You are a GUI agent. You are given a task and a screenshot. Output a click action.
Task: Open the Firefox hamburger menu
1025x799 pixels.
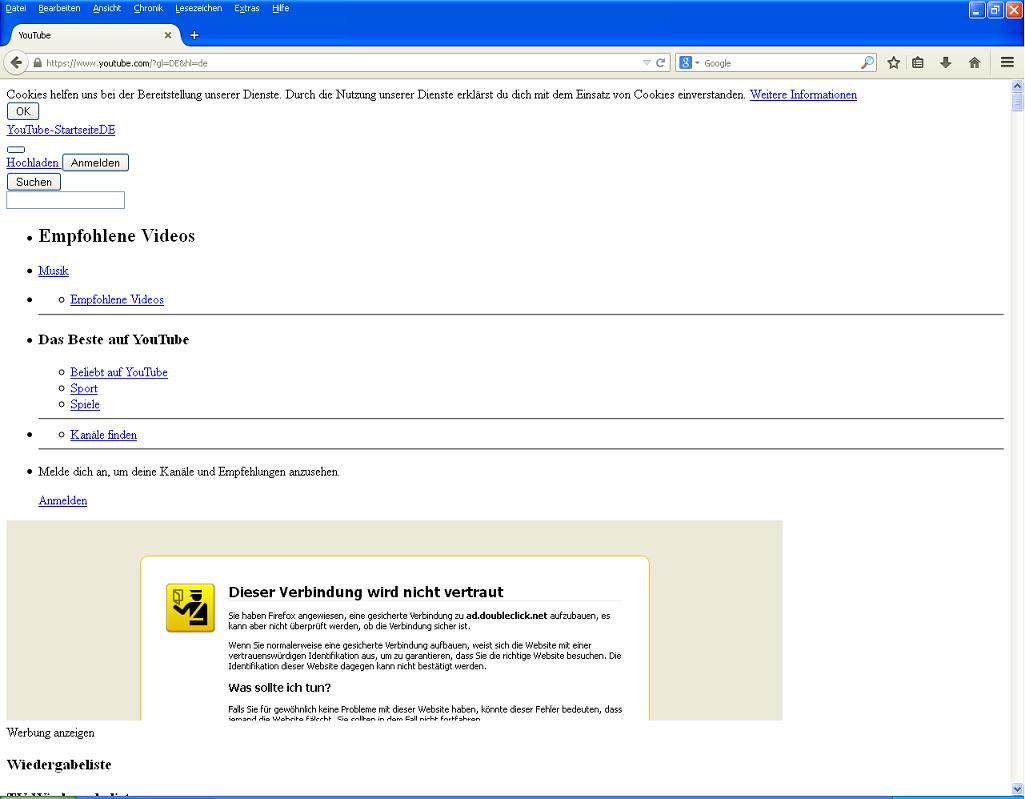tap(1007, 63)
